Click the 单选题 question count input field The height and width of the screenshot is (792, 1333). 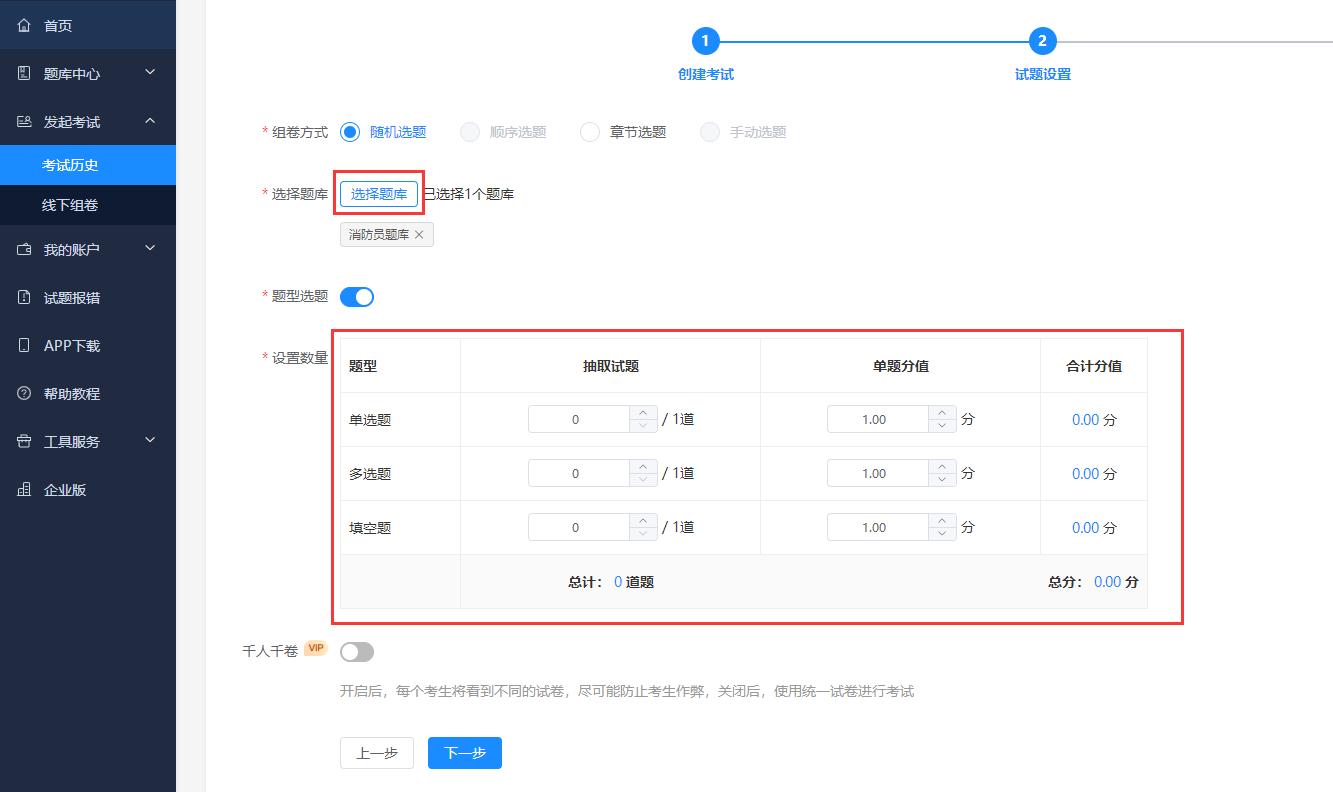pyautogui.click(x=578, y=420)
